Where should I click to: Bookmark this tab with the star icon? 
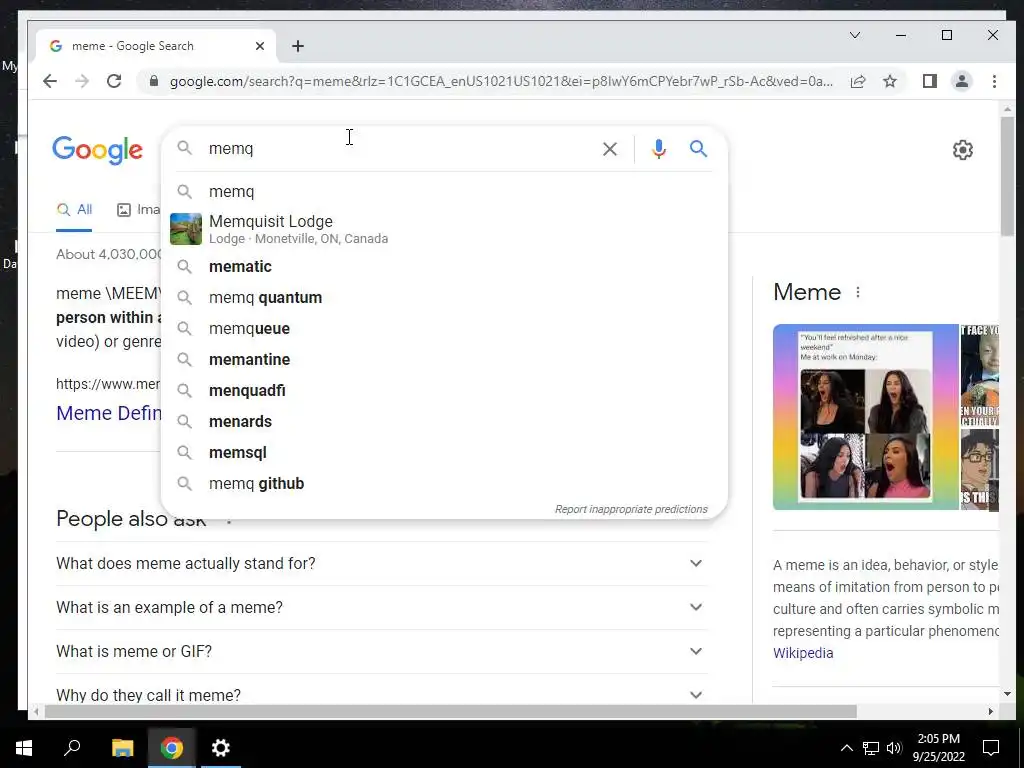890,81
